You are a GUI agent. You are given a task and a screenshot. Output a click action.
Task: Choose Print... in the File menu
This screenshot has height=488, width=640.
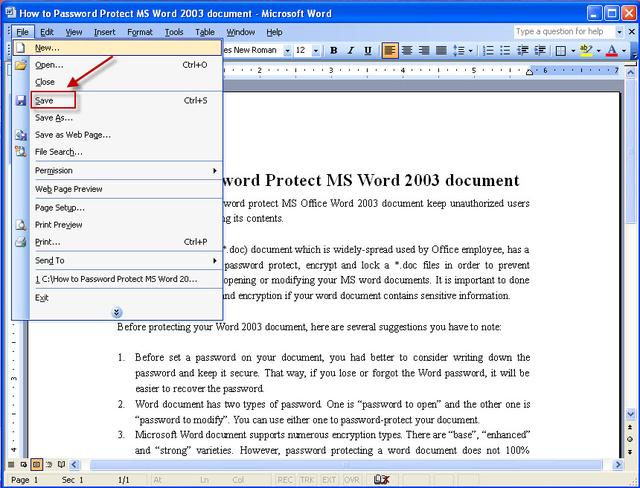tap(118, 242)
